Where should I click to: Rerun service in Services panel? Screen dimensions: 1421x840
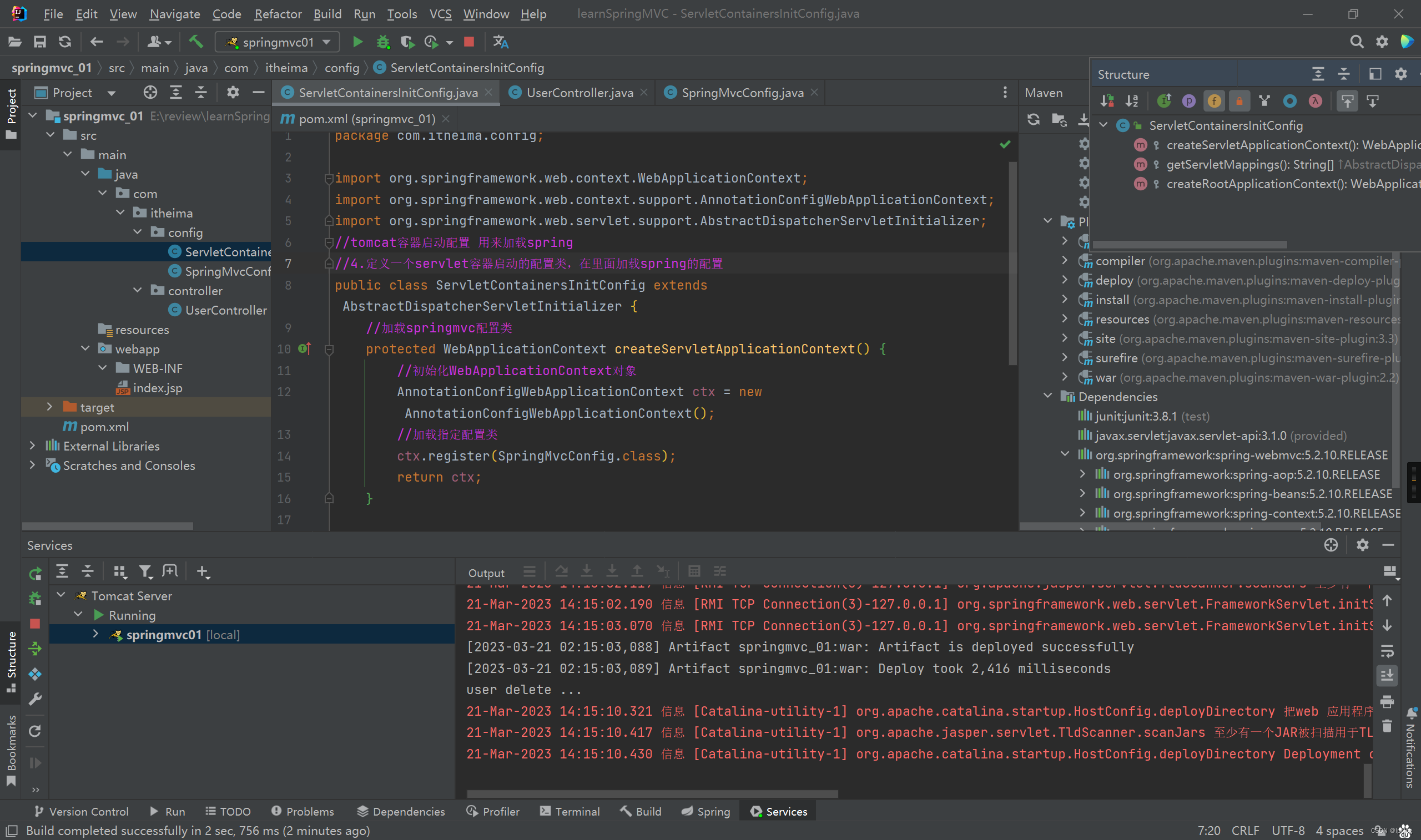click(35, 573)
